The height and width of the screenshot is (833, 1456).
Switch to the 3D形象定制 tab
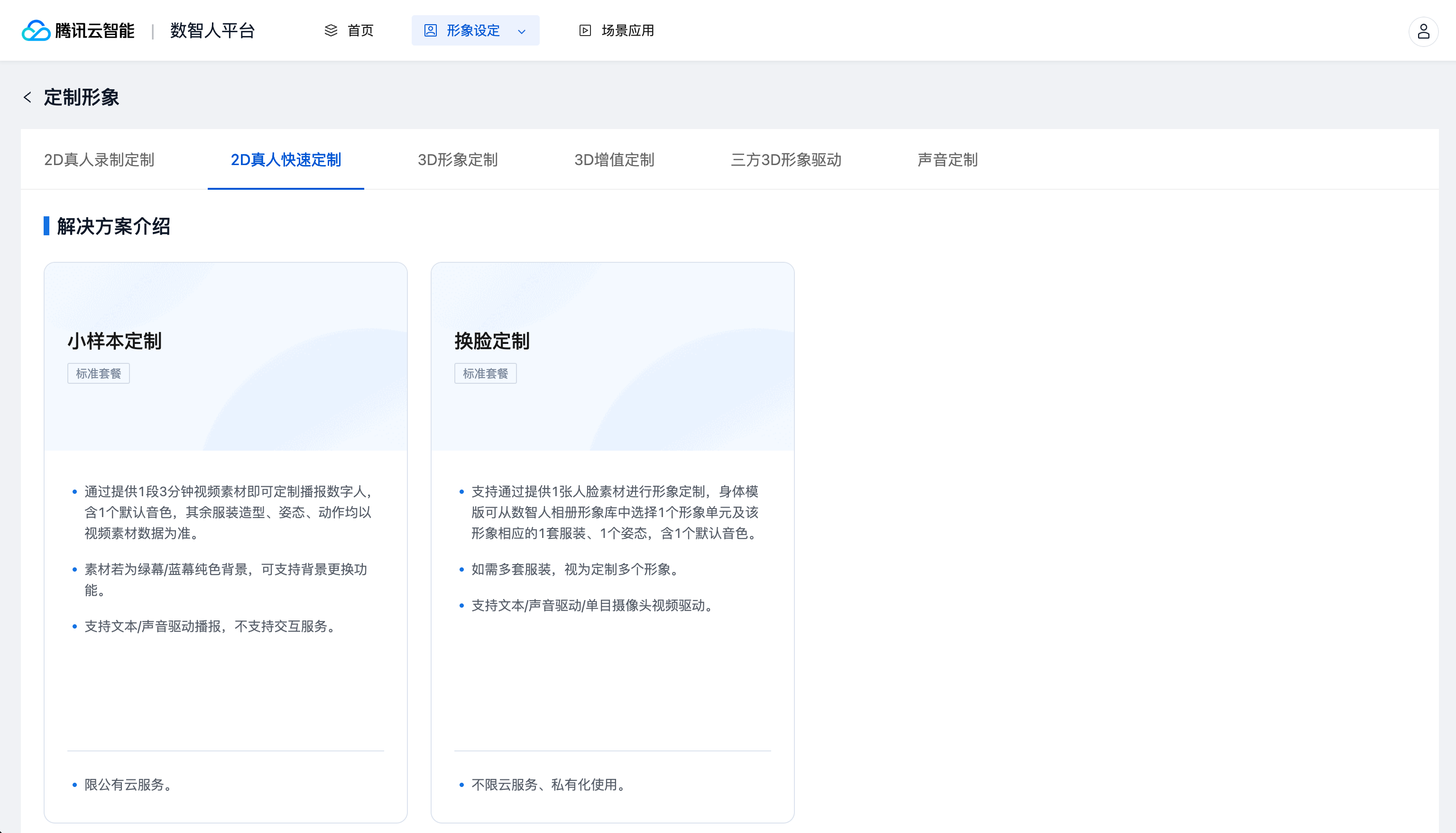point(458,159)
